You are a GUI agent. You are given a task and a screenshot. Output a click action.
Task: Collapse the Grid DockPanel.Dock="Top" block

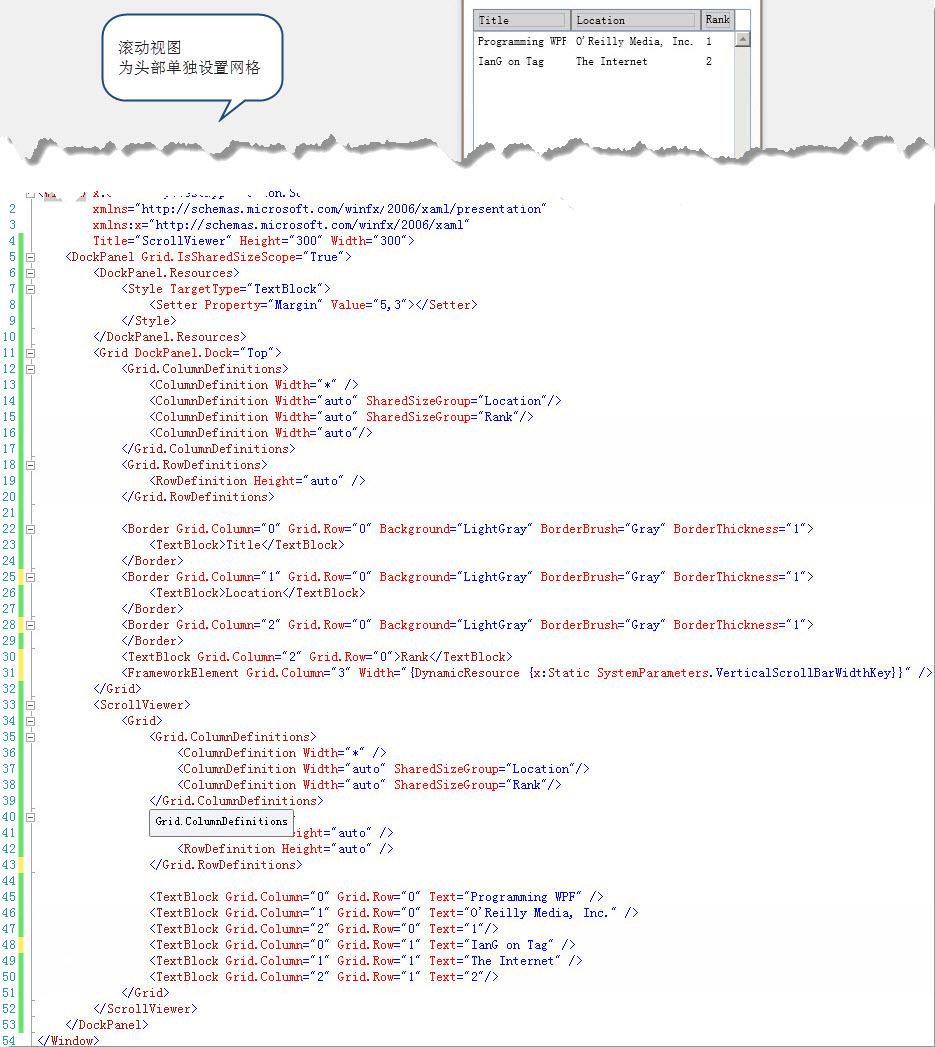[30, 353]
